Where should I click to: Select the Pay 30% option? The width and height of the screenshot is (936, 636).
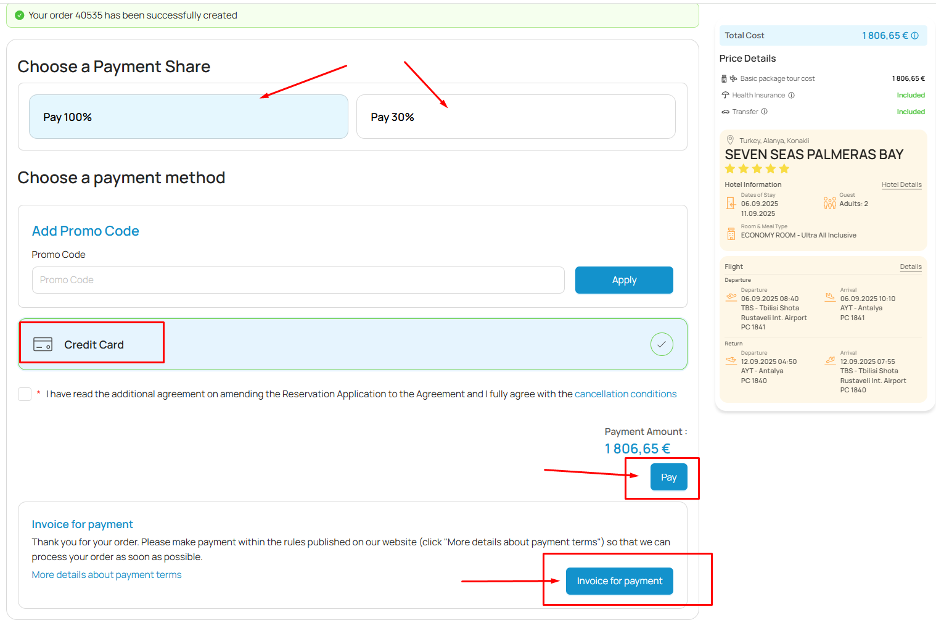click(x=516, y=117)
